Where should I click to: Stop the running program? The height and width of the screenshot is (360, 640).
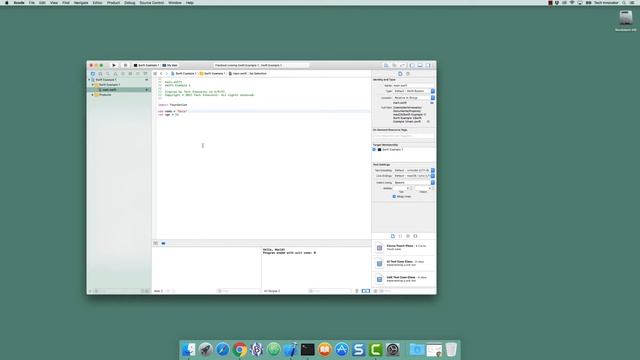tap(125, 65)
